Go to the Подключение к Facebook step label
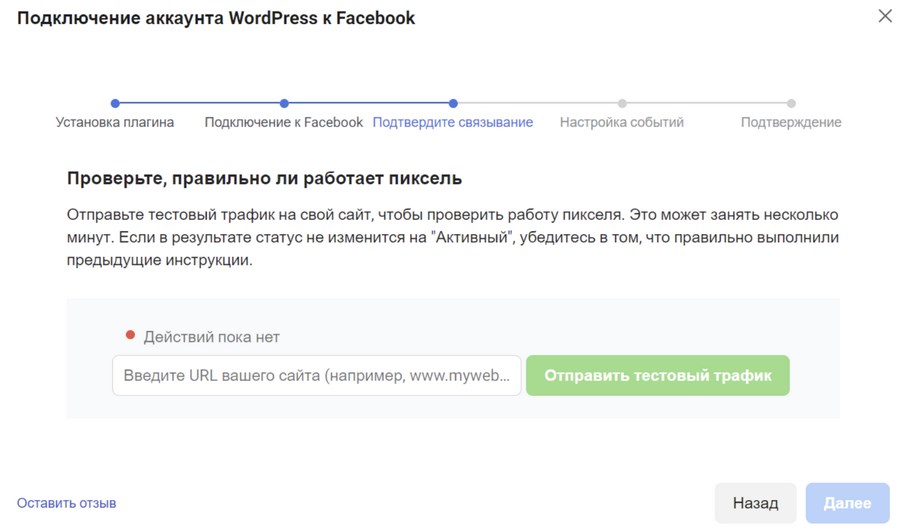The width and height of the screenshot is (900, 530). tap(284, 122)
